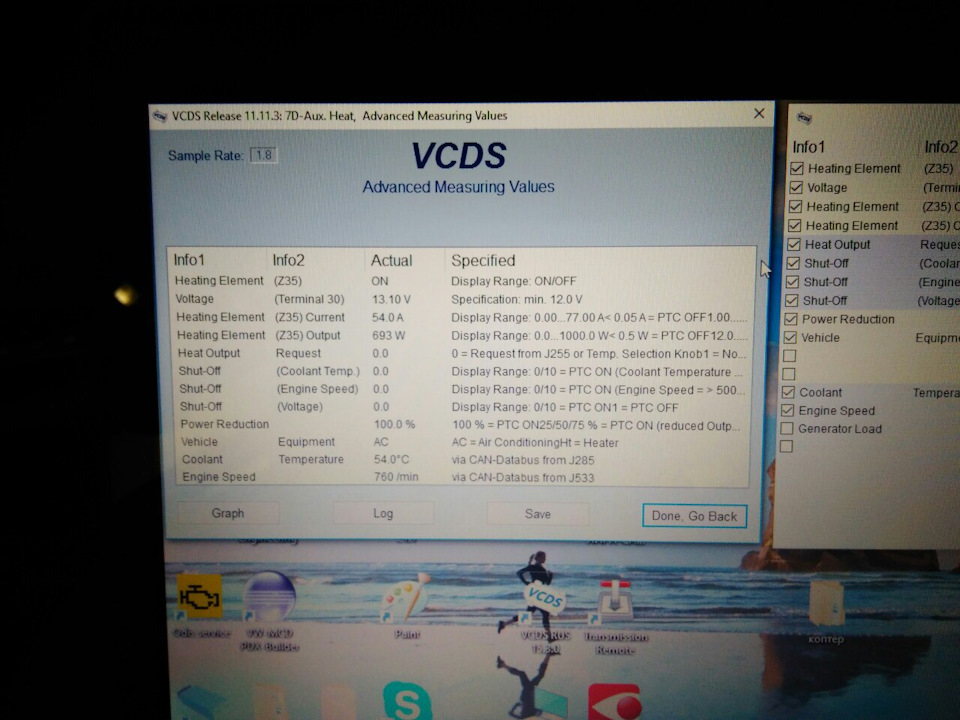Select 'via CAN-Databus from J285' text

coord(523,460)
